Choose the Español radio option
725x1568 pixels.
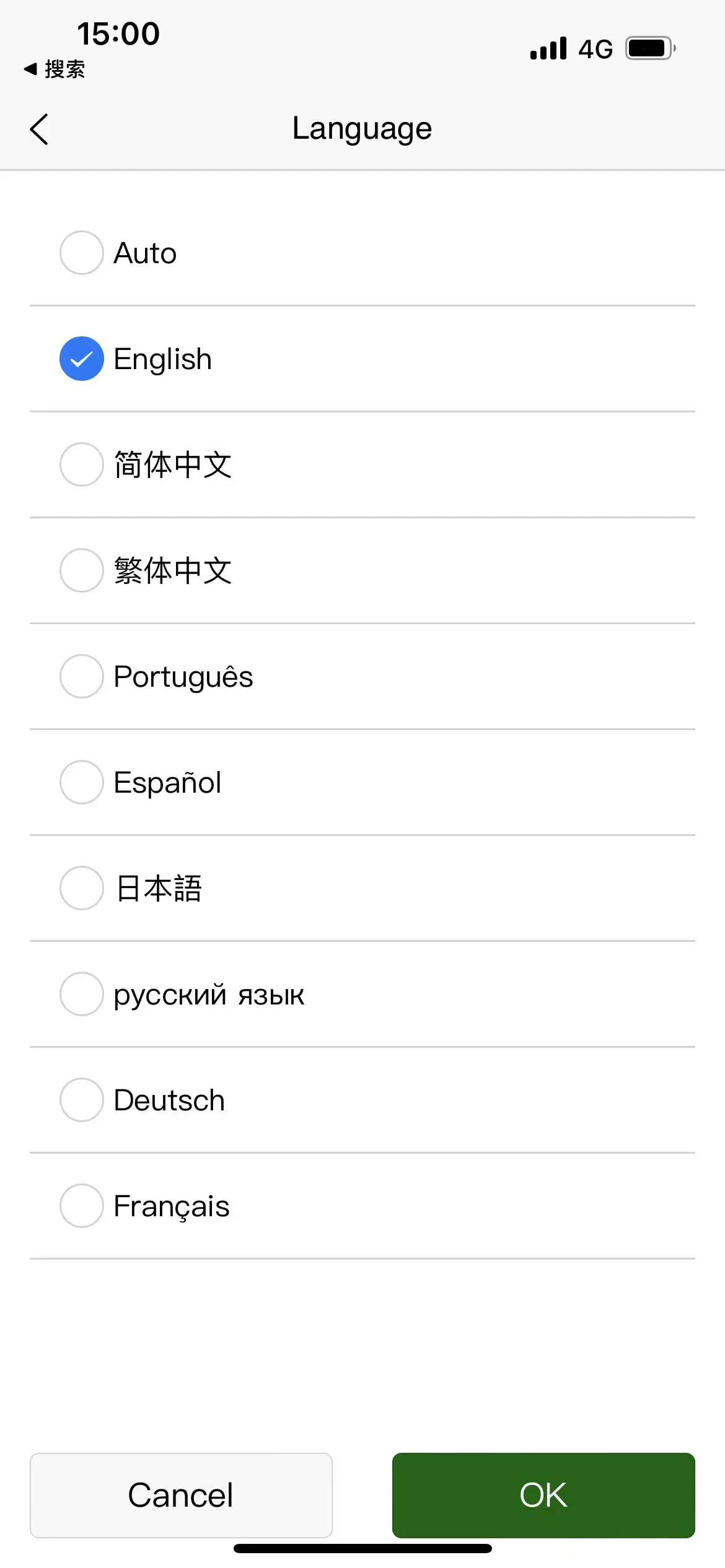[x=81, y=782]
